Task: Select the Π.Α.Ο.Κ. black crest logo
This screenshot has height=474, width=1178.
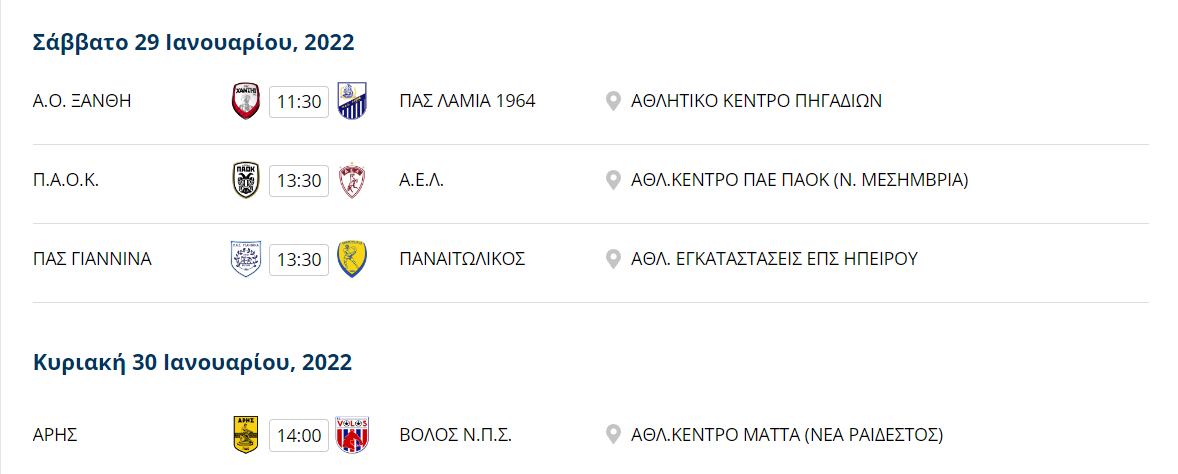Action: (246, 180)
